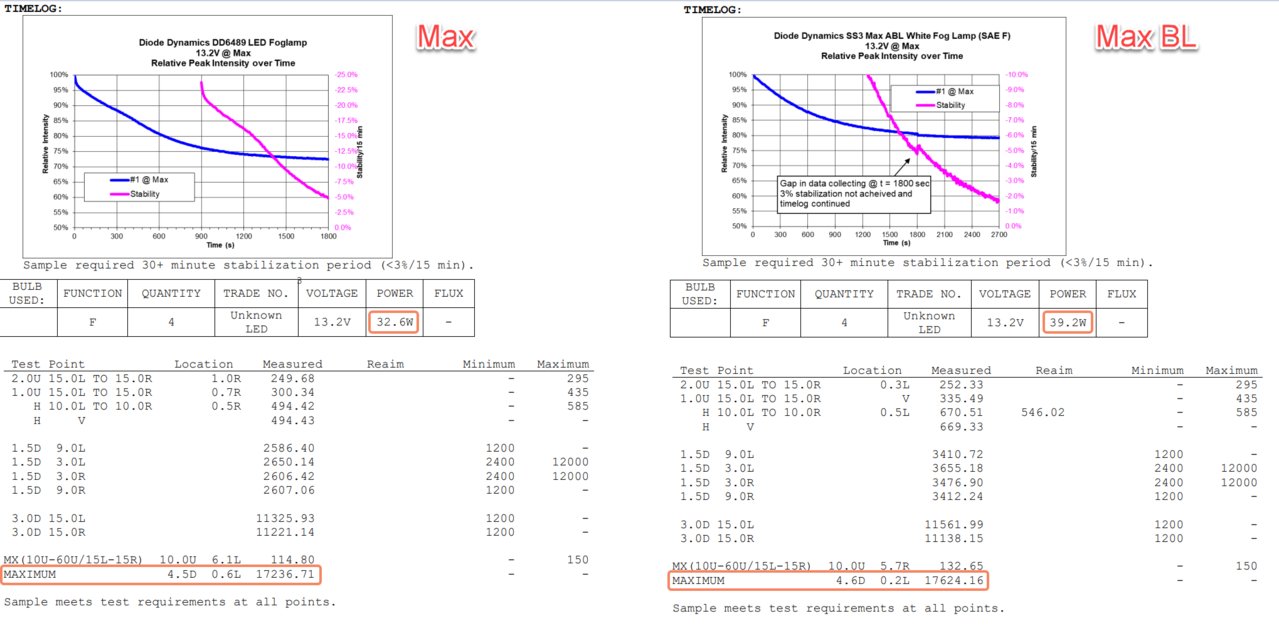Click the MX row value "132.65"
1279x626 pixels.
coord(961,566)
